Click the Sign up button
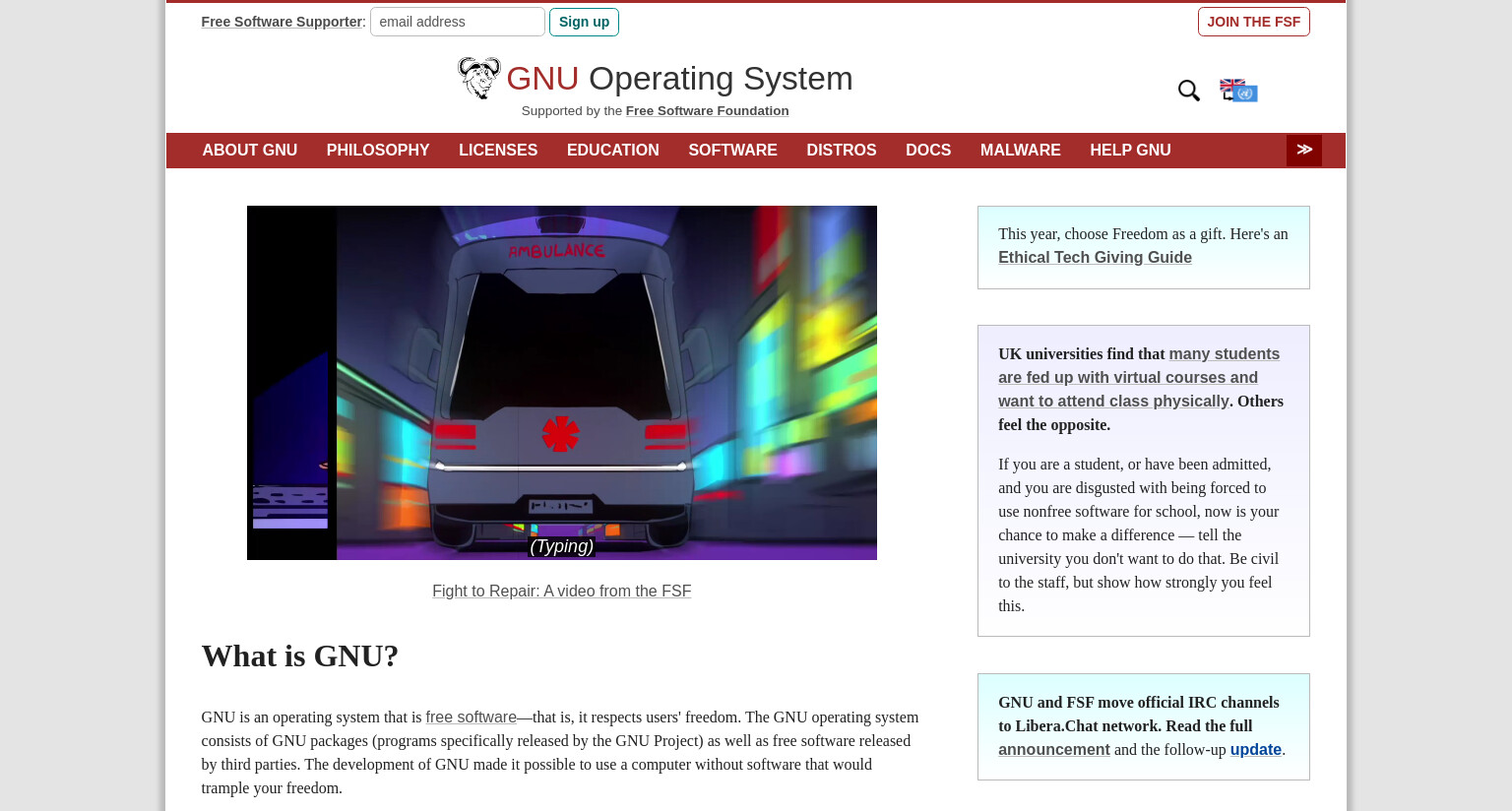Image resolution: width=1512 pixels, height=811 pixels. (584, 22)
